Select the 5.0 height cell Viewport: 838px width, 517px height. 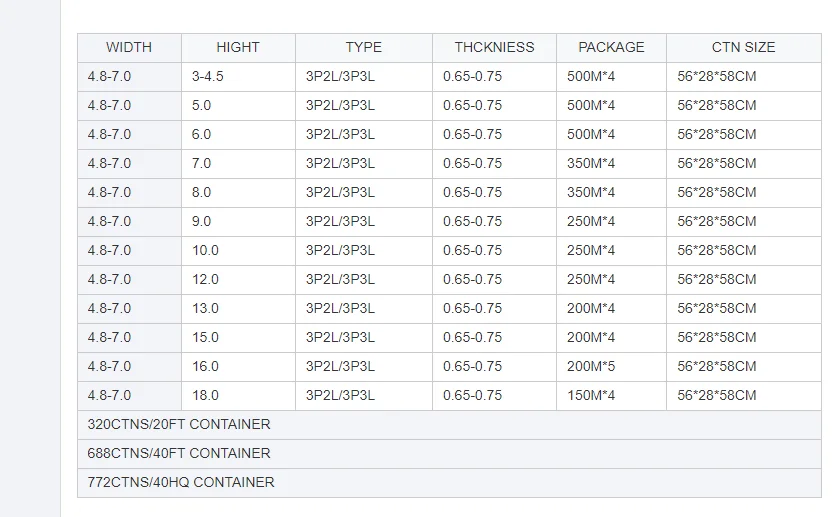(x=202, y=105)
